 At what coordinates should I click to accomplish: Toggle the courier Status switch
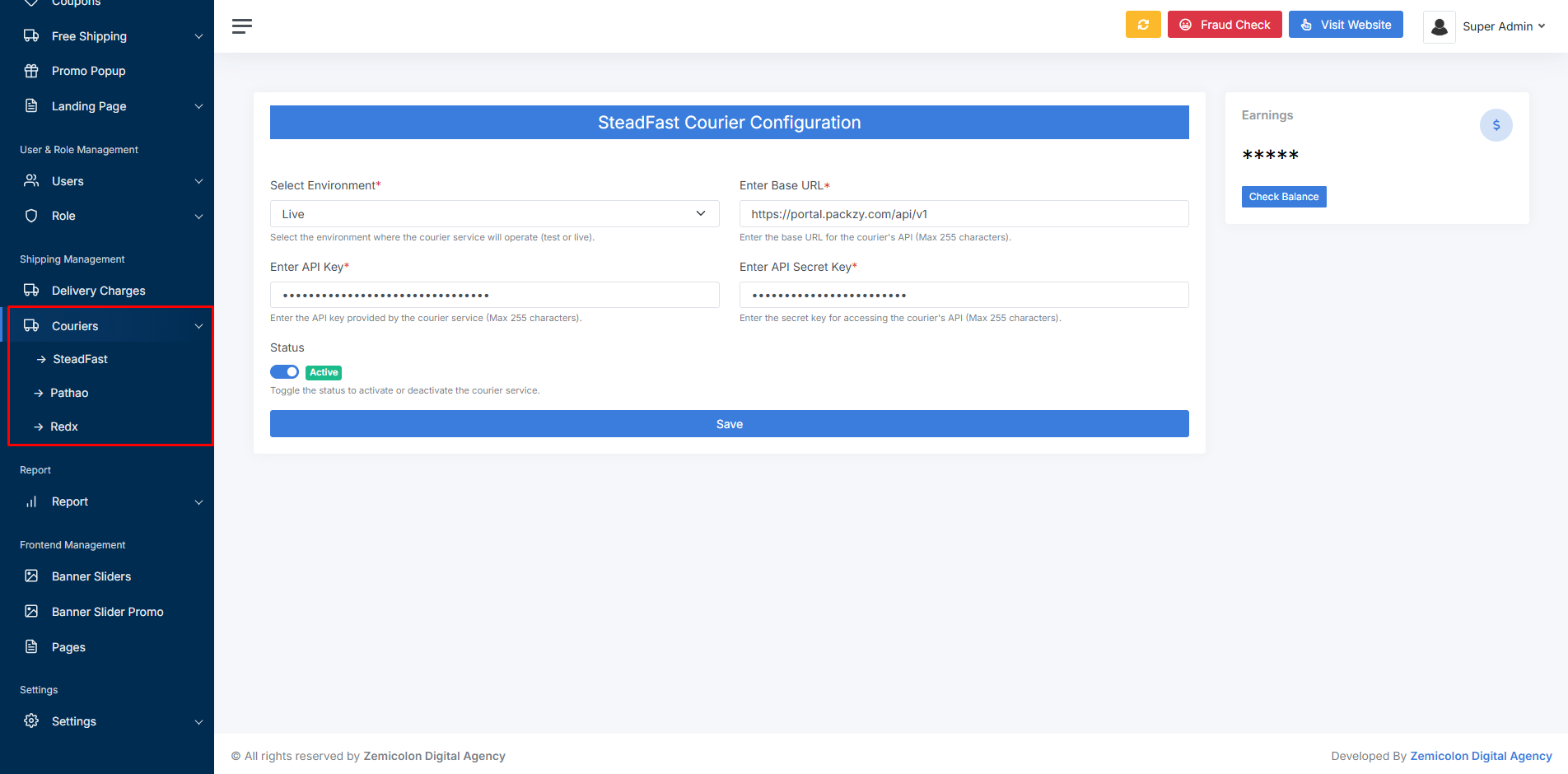coord(284,372)
